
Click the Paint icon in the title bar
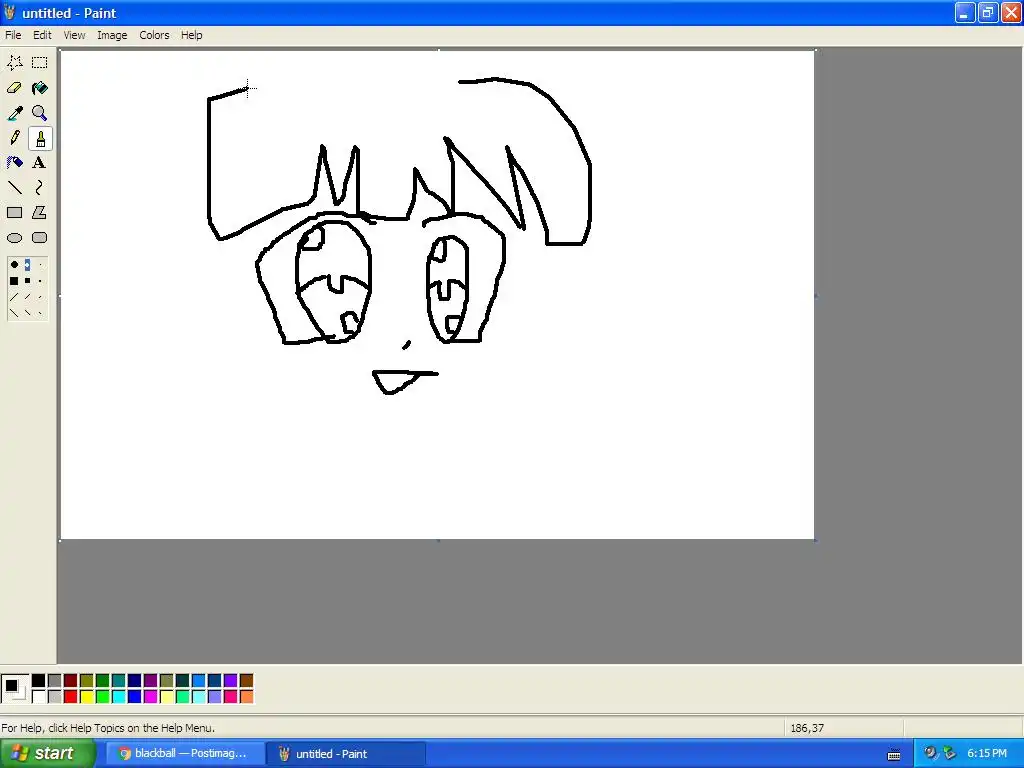pyautogui.click(x=9, y=12)
